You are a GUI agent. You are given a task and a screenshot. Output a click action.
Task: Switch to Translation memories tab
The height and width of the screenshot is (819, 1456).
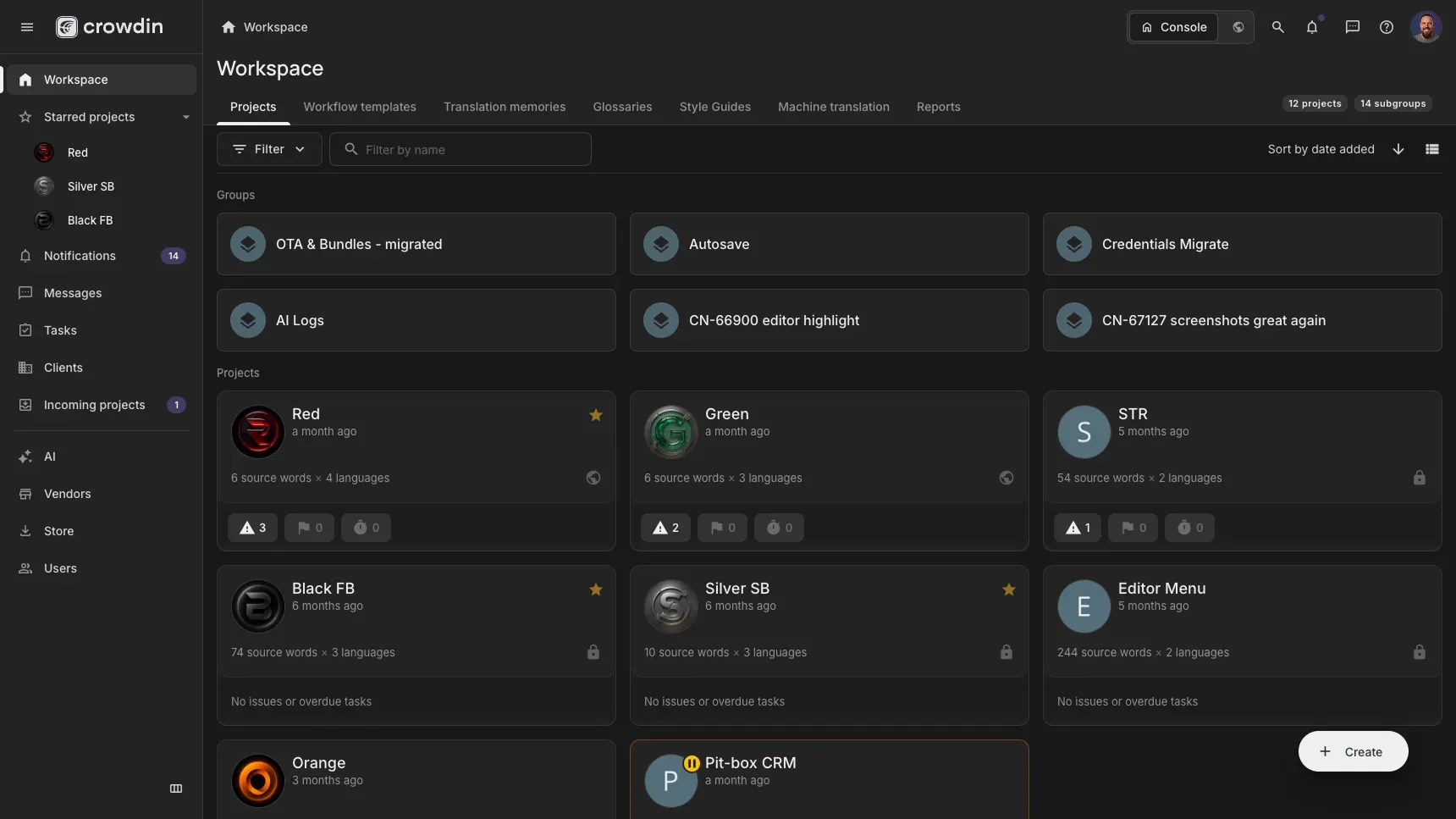505,107
